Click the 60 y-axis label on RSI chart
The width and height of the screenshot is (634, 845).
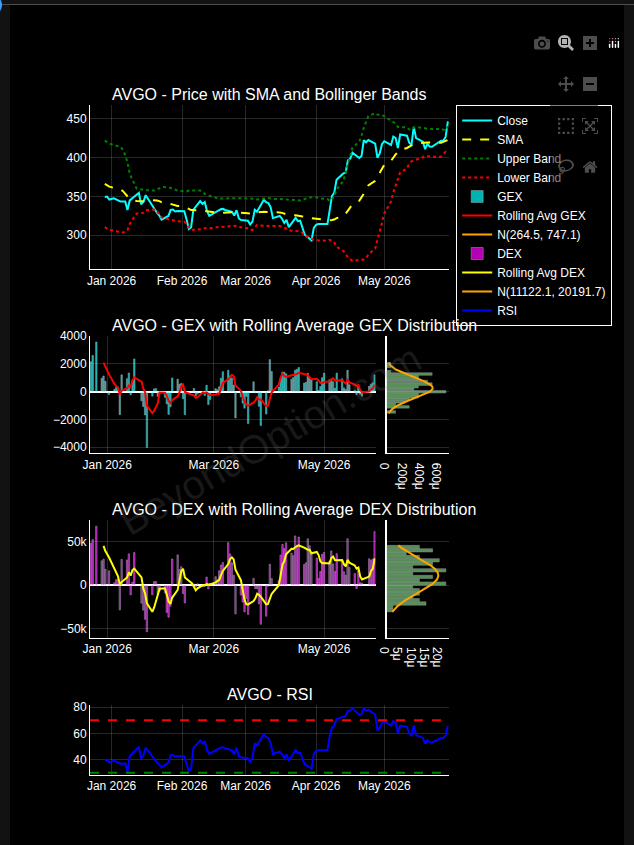(79, 733)
